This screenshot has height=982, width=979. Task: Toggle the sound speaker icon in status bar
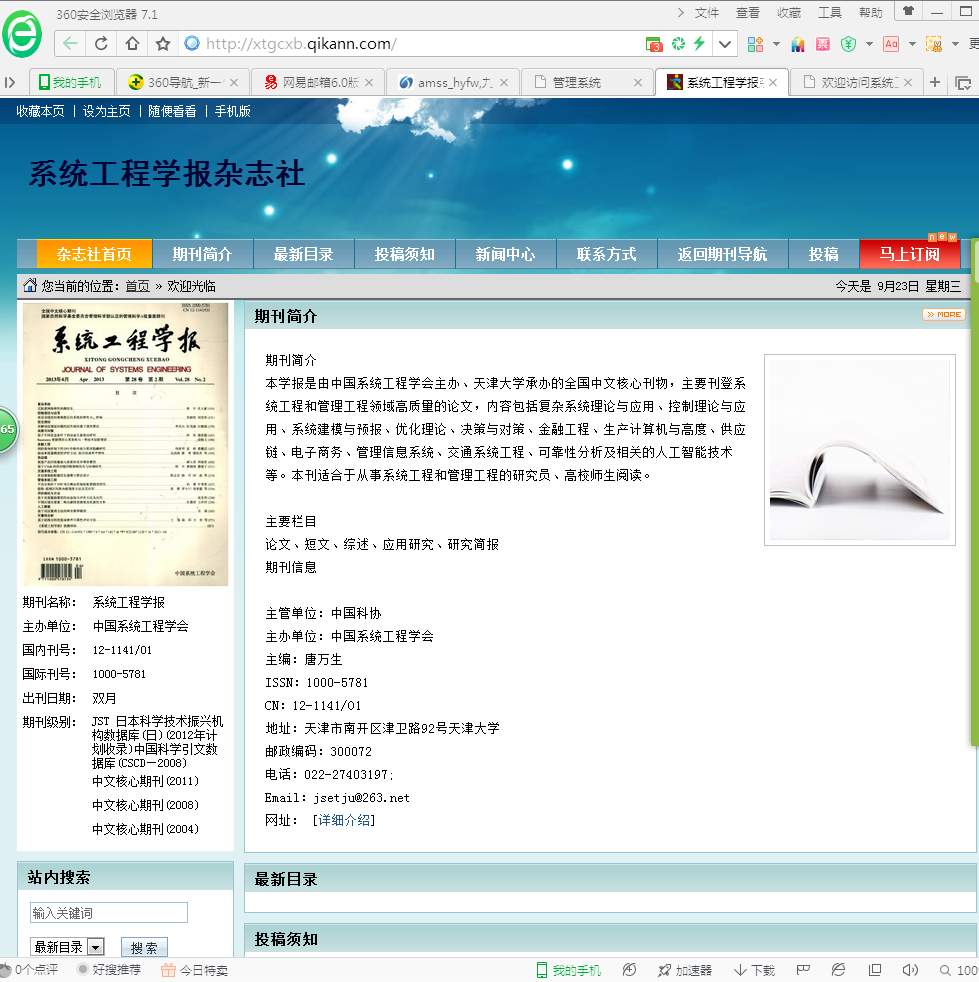[x=910, y=970]
